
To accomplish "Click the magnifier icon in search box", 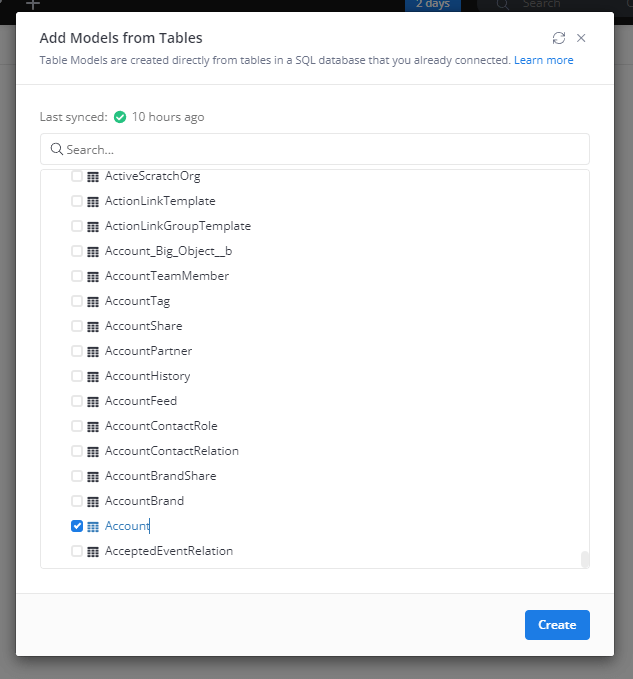I will click(57, 149).
